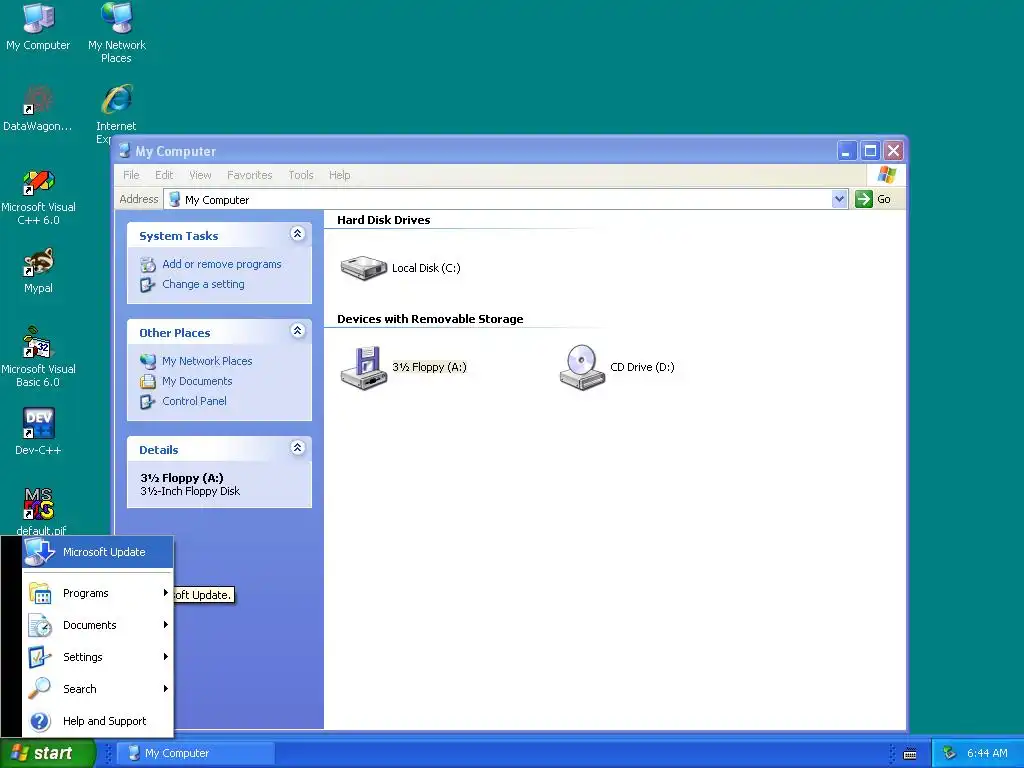Launch DataWagon desktop shortcut

tap(38, 108)
